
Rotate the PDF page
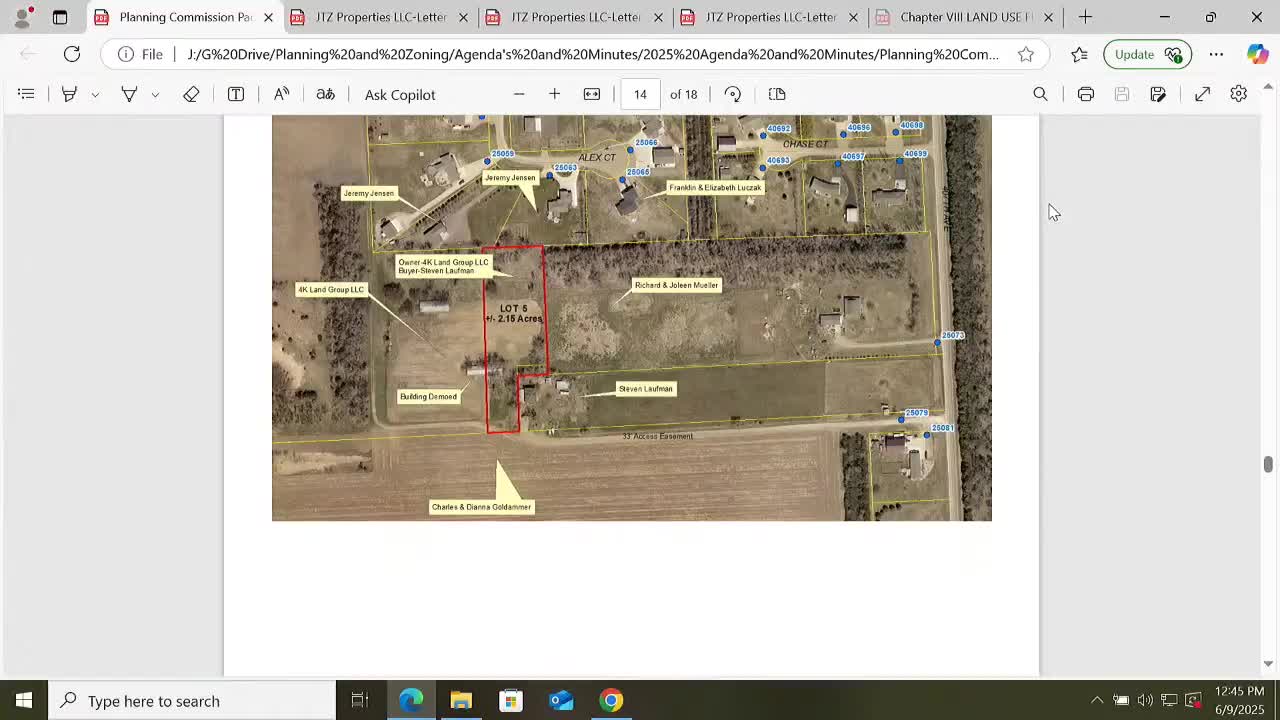tap(733, 94)
